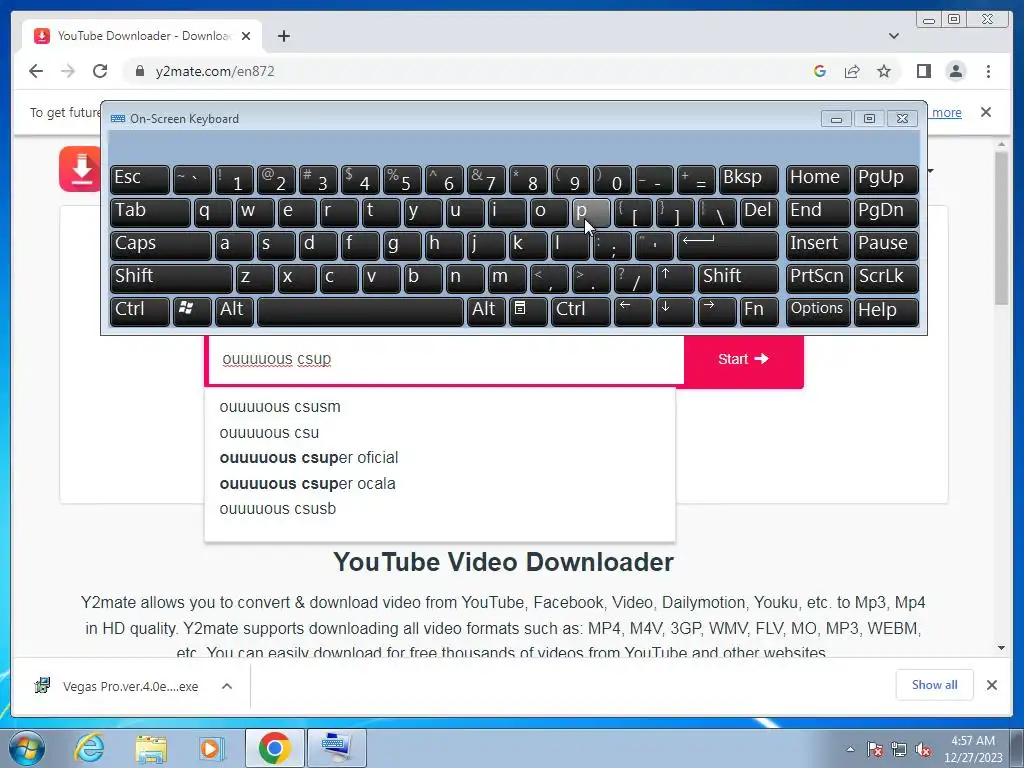Choose suggestion ouuuuous csu
The width and height of the screenshot is (1024, 768).
click(x=269, y=433)
